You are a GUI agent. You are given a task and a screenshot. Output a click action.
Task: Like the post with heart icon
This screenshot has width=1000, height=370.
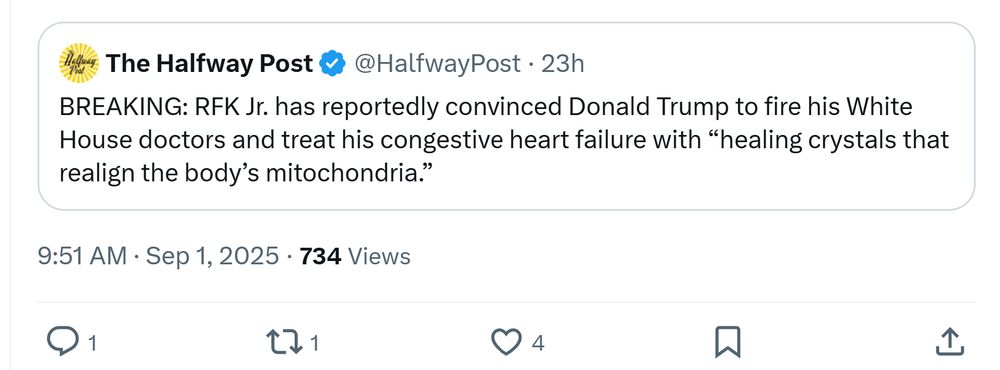[506, 342]
